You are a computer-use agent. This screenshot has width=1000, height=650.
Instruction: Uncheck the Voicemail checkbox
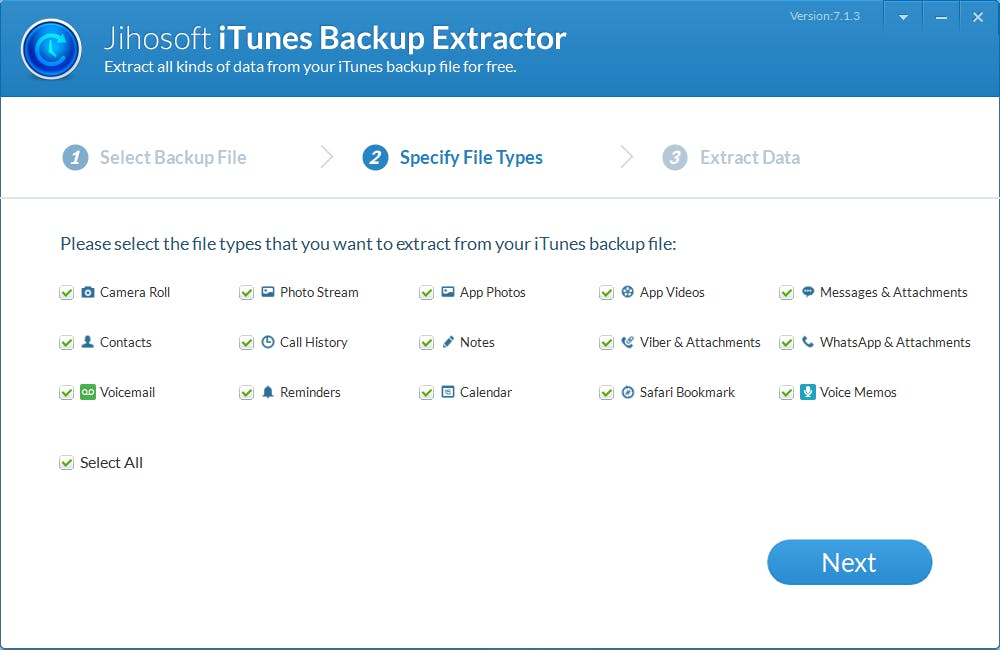click(x=66, y=392)
